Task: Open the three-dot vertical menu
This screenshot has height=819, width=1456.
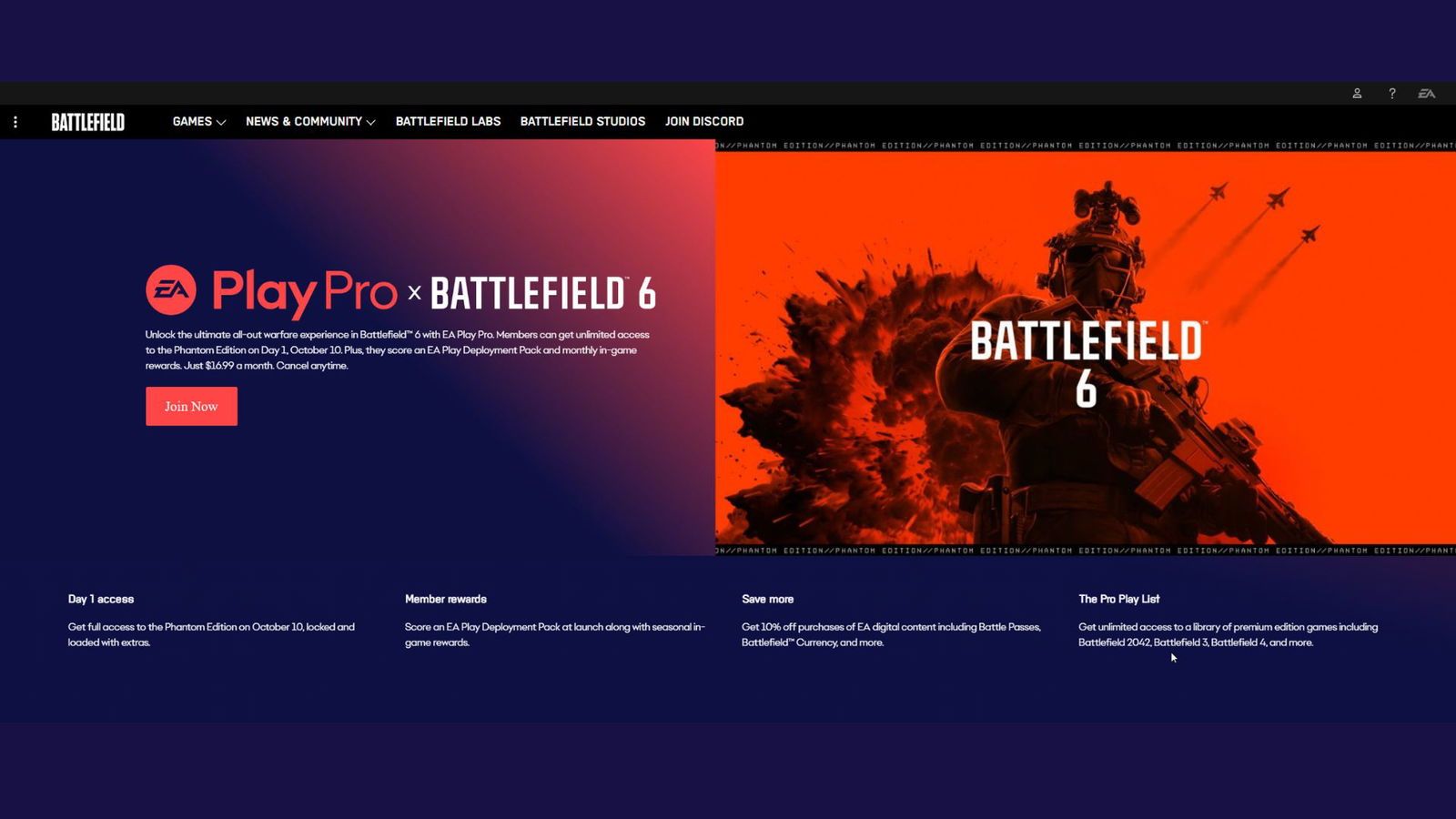Action: click(x=15, y=122)
